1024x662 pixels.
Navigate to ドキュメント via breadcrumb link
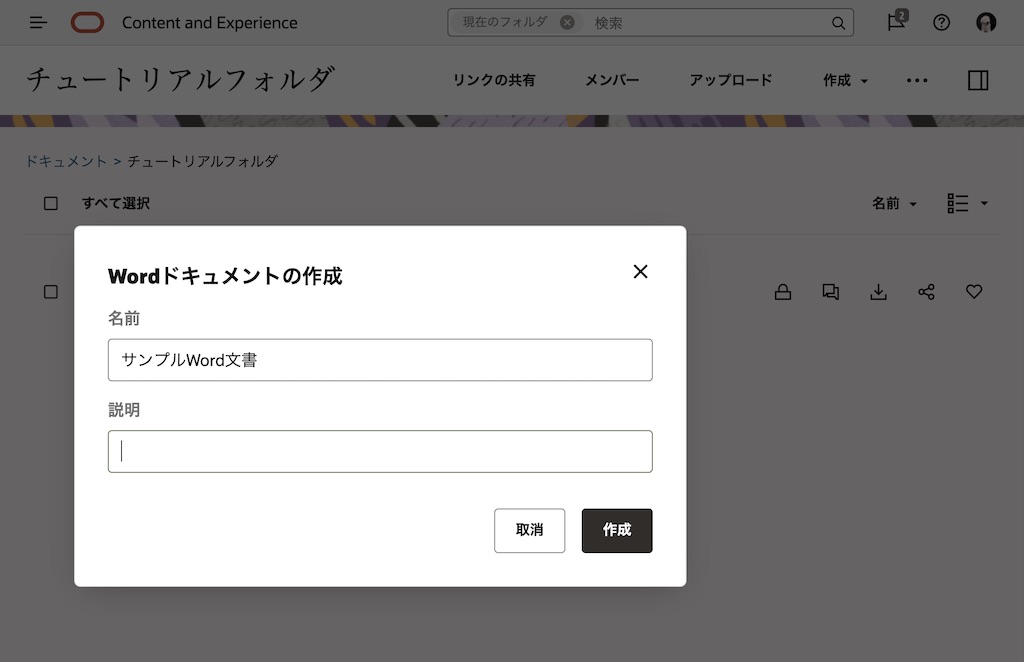point(66,160)
